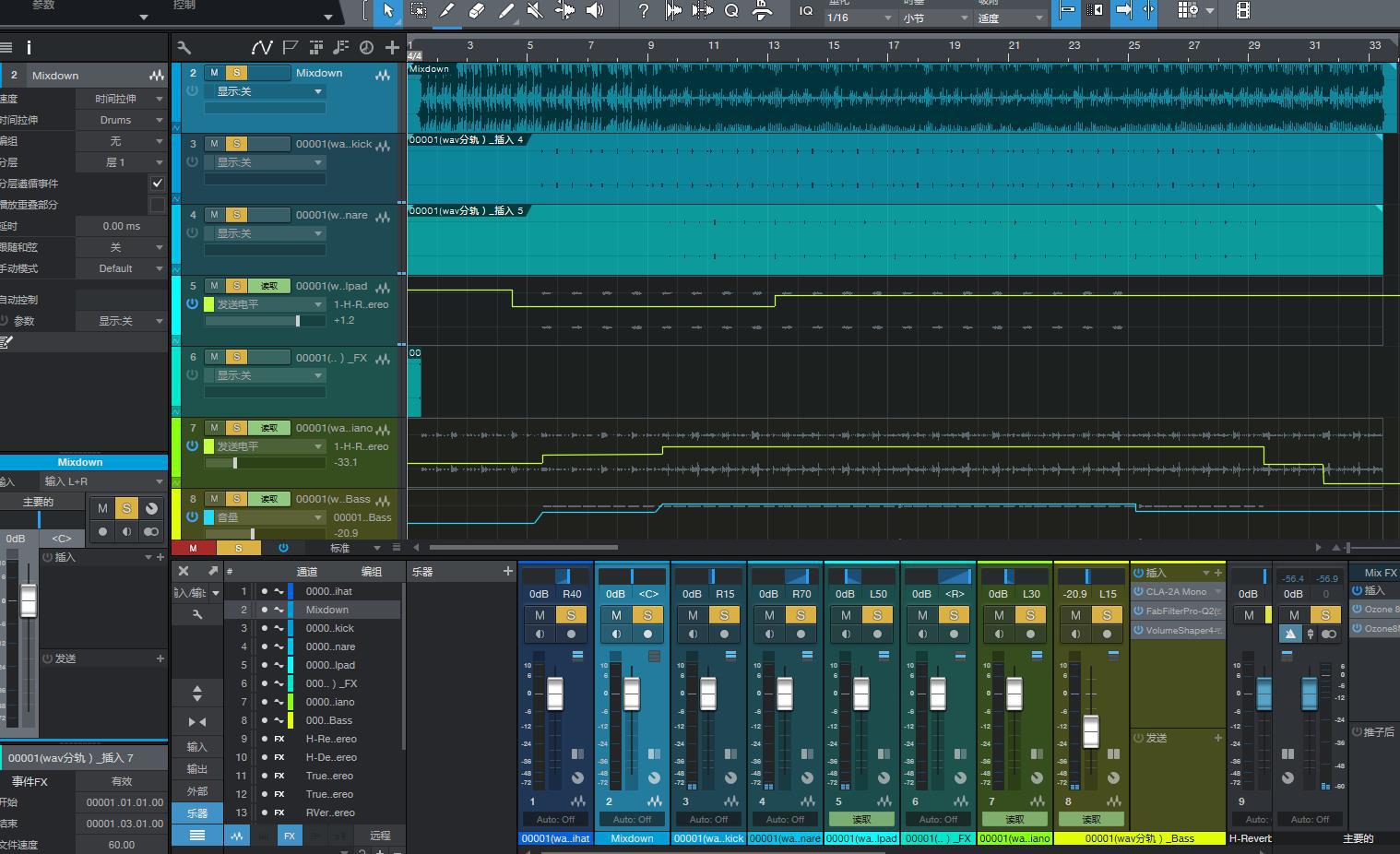Select the 乐器 mixer tab
The height and width of the screenshot is (854, 1400).
pos(197,813)
